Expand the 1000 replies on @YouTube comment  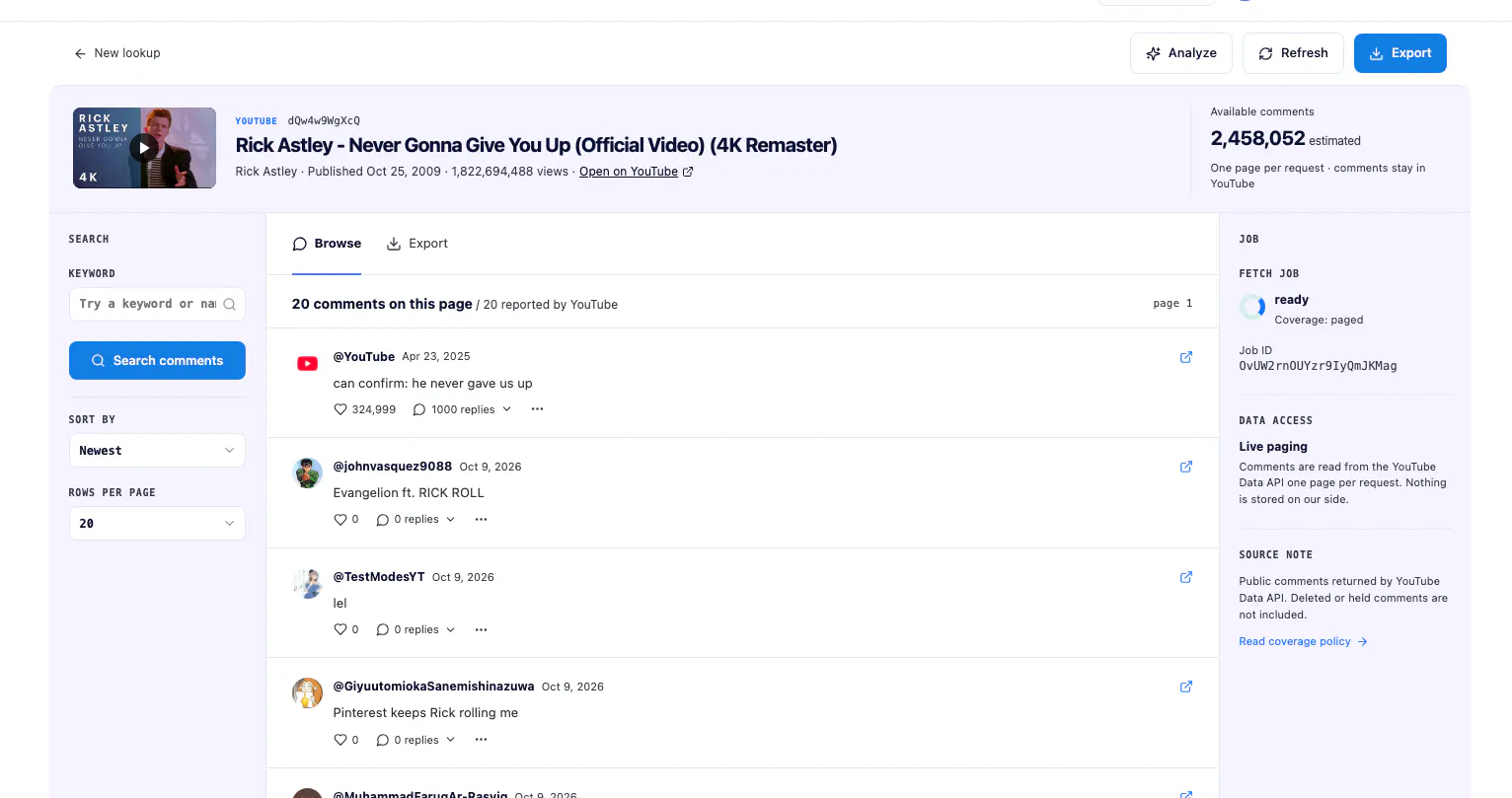(462, 409)
